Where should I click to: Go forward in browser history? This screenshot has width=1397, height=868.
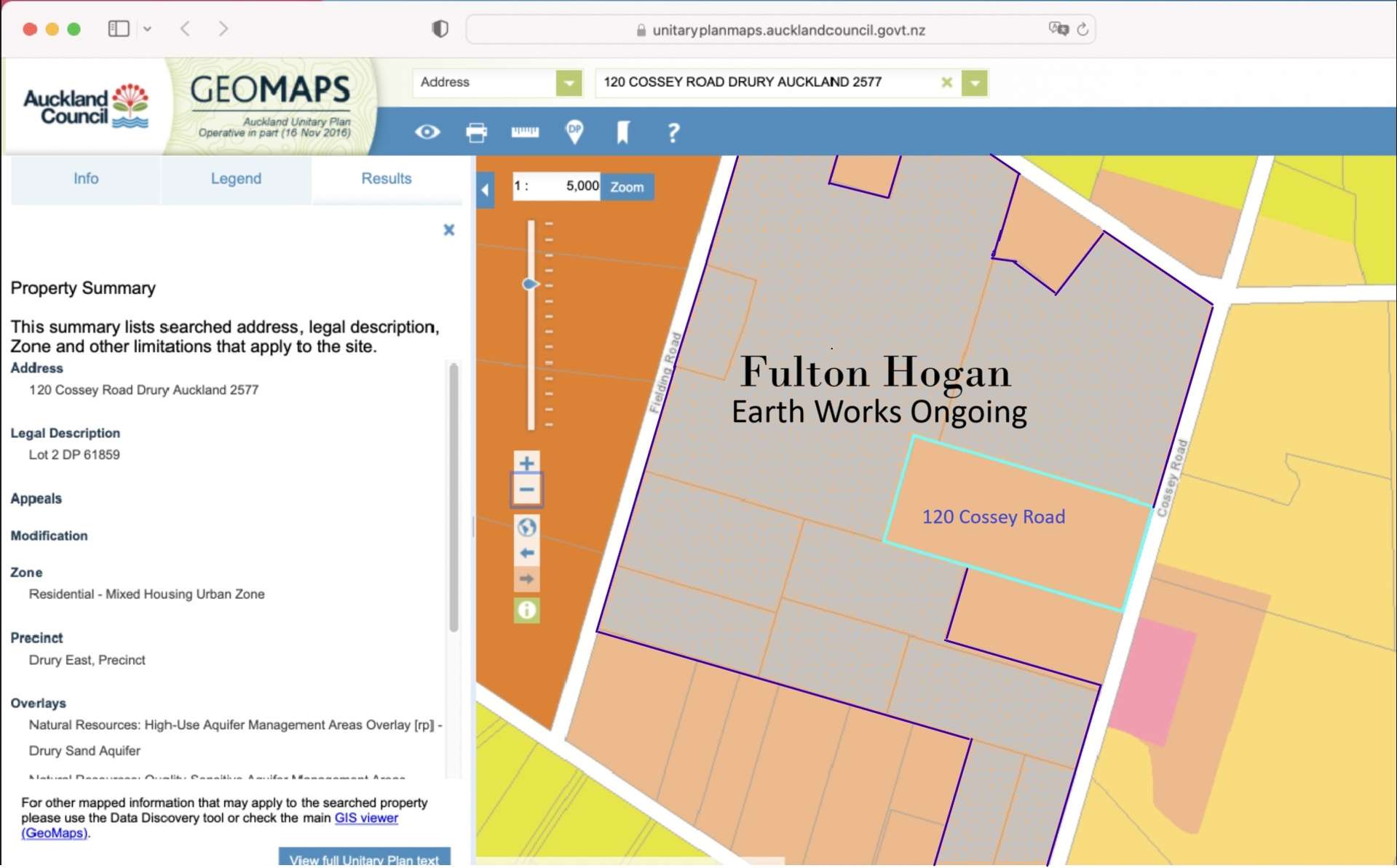(223, 29)
